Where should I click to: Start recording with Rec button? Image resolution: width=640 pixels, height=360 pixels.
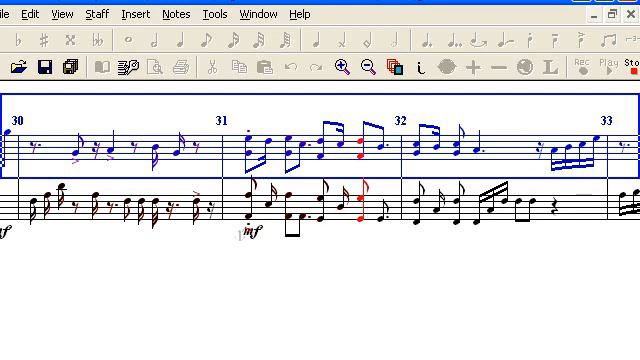582,67
